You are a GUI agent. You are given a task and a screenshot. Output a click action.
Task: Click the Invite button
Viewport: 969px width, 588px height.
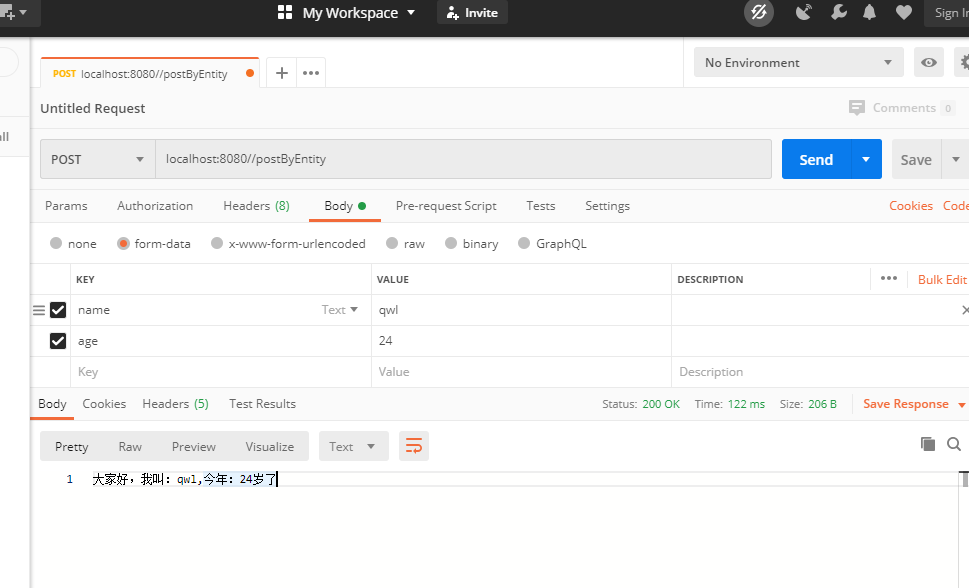[472, 12]
